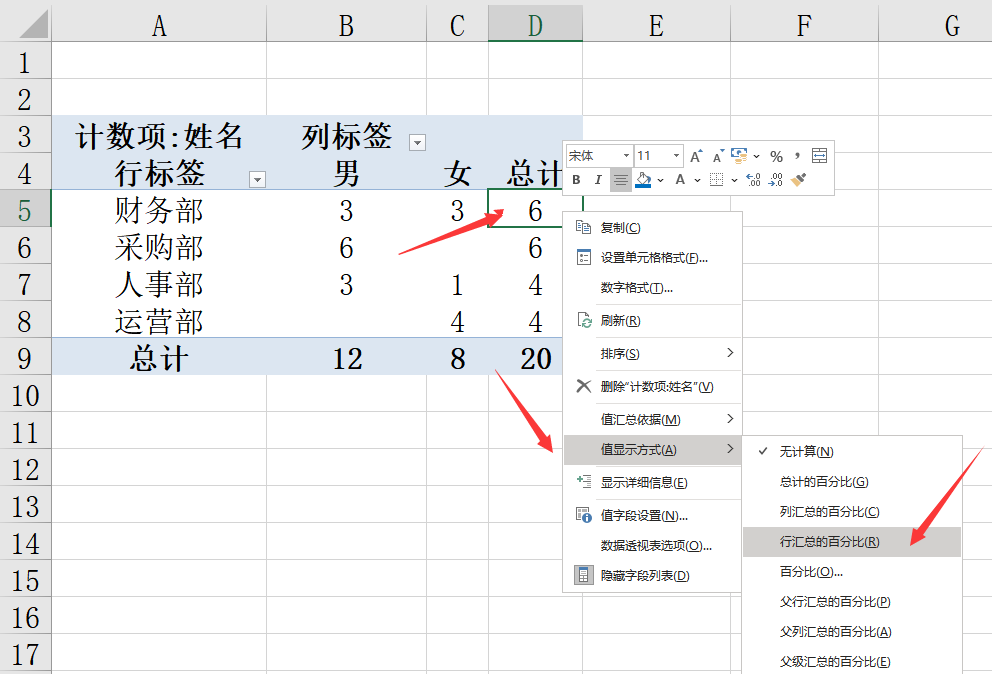Toggle italic in mini toolbar

point(598,180)
